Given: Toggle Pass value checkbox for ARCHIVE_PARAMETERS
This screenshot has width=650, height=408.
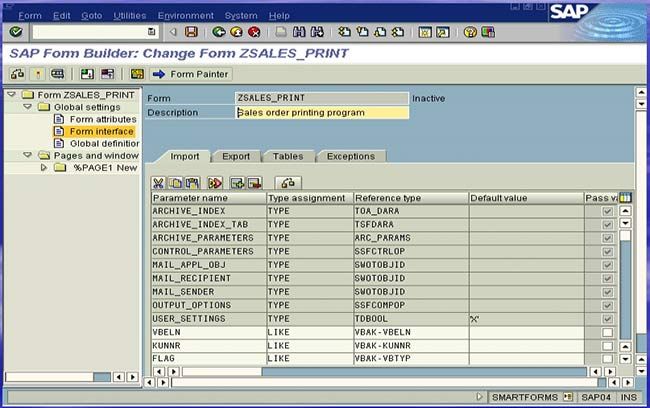Looking at the screenshot, I should click(607, 238).
